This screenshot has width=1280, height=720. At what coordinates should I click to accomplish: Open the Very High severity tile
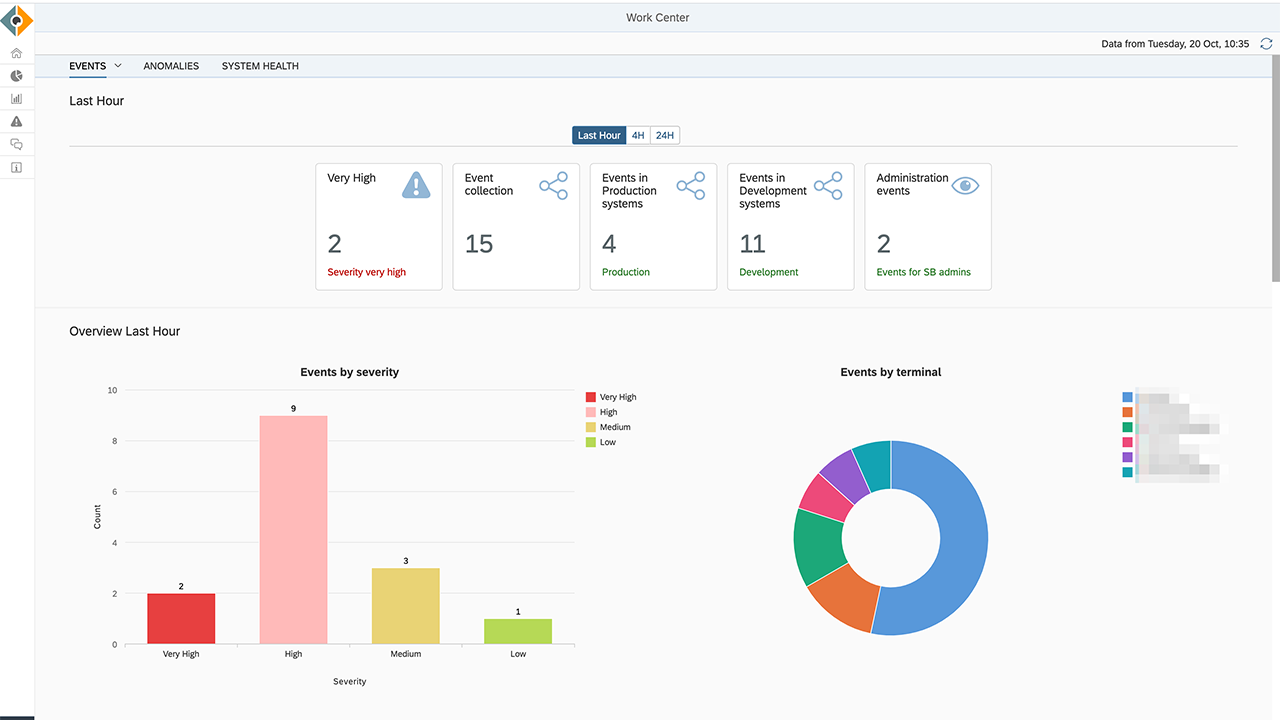pyautogui.click(x=378, y=227)
